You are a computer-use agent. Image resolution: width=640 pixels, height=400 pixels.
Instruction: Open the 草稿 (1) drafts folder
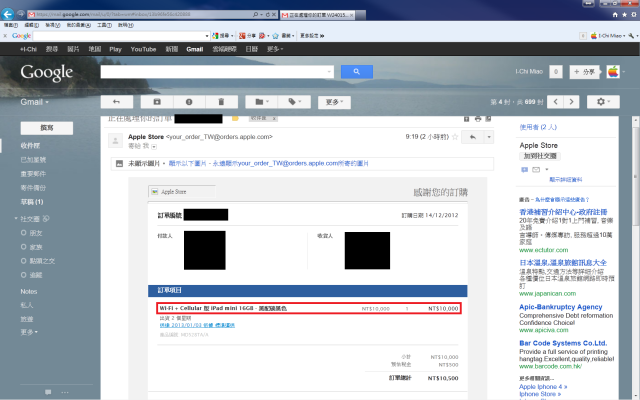(32, 202)
